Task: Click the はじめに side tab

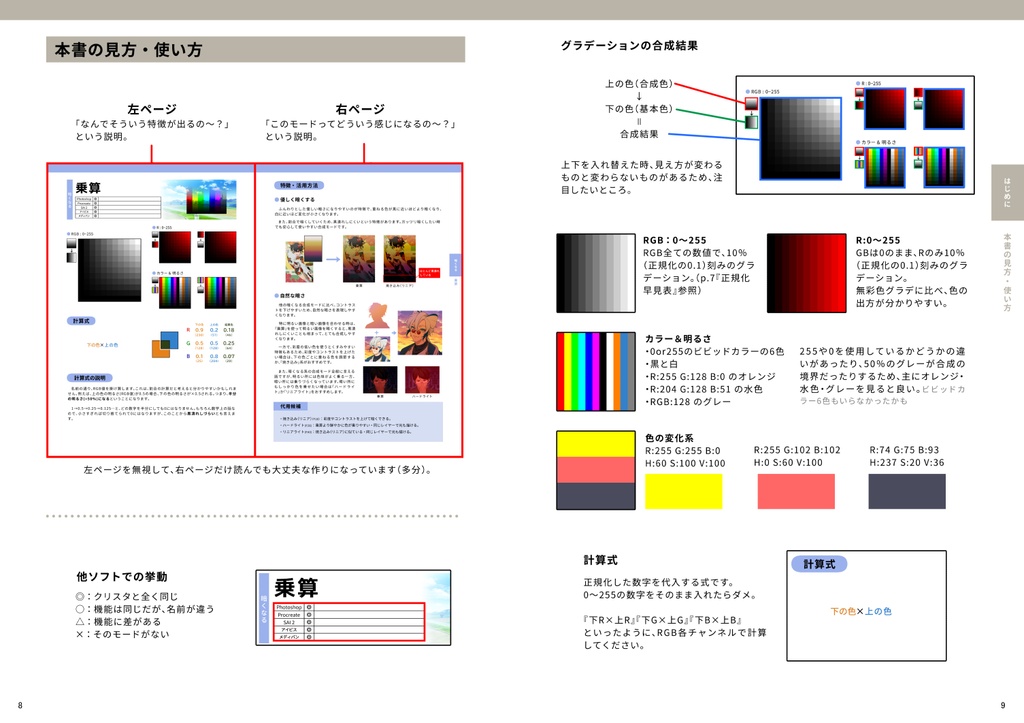Action: [x=1007, y=192]
